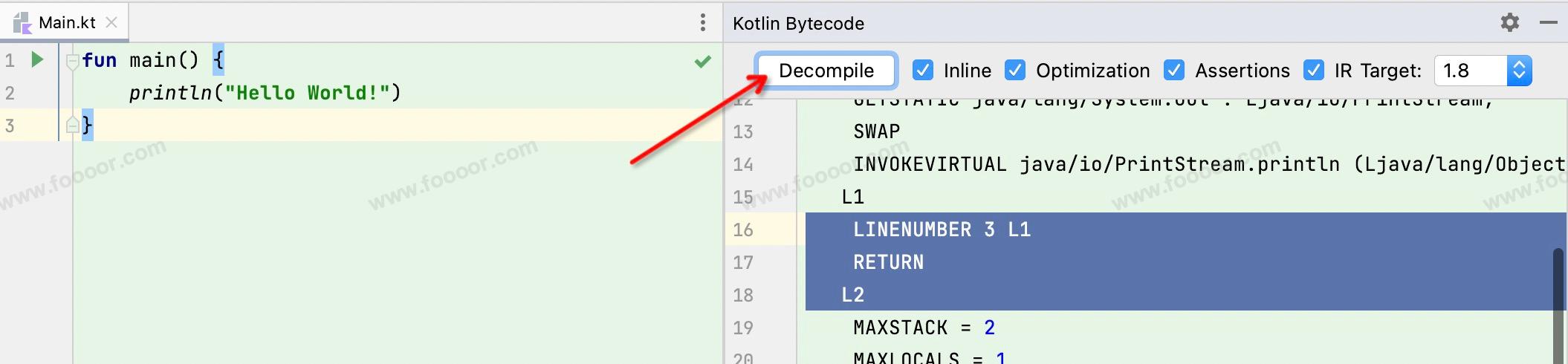Click the Kotlin file icon on Main.kt tab

click(22, 23)
